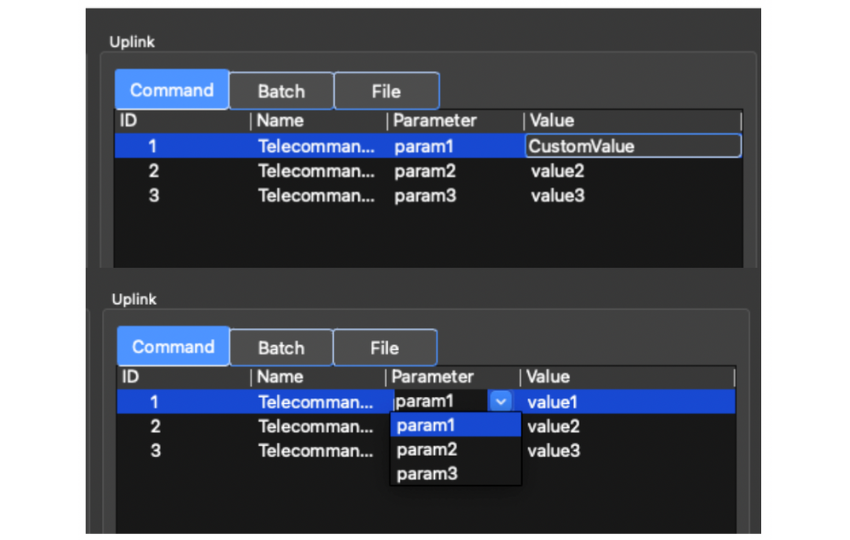Select param3 in the open dropdown list

[x=427, y=474]
